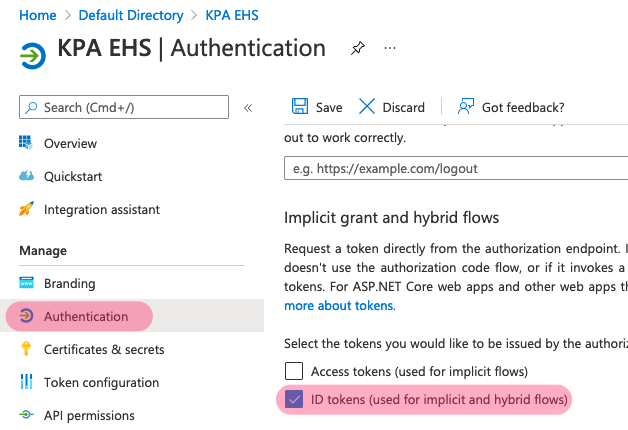Uncheck the ID tokens checkbox
The width and height of the screenshot is (628, 430).
point(294,399)
